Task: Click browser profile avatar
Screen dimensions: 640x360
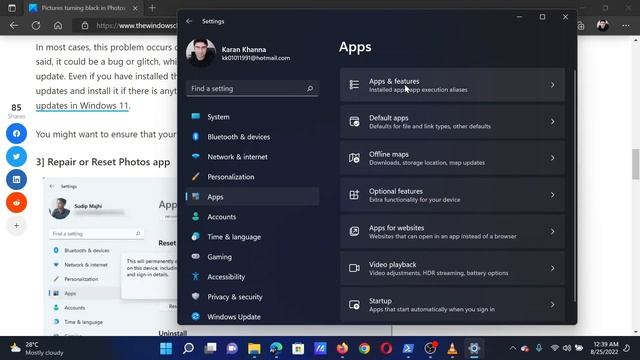Action: (x=602, y=26)
